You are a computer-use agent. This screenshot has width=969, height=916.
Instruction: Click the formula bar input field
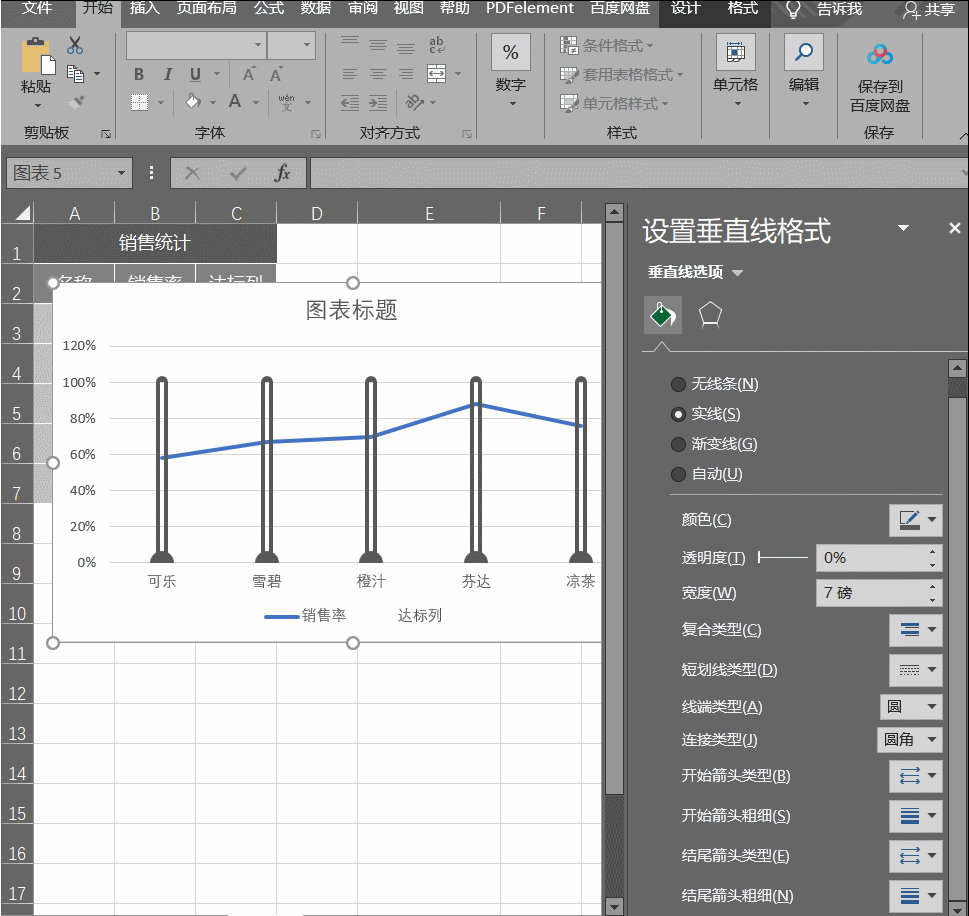coord(637,173)
